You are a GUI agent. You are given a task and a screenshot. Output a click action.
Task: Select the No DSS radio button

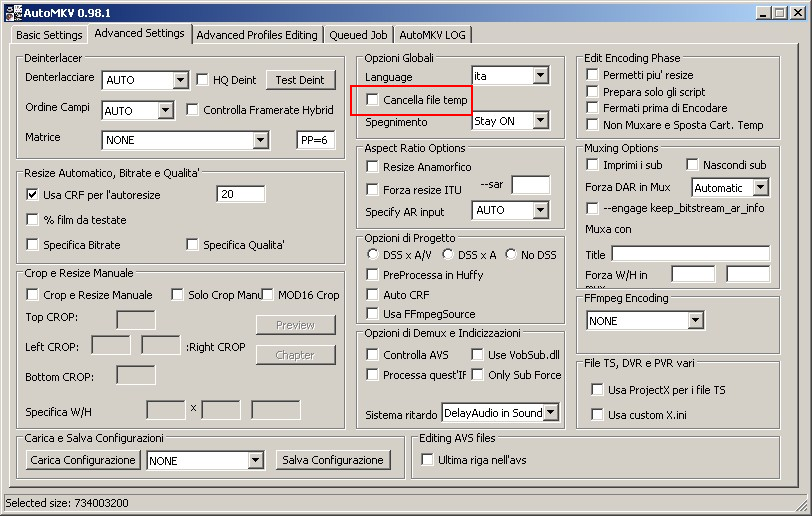(x=511, y=254)
